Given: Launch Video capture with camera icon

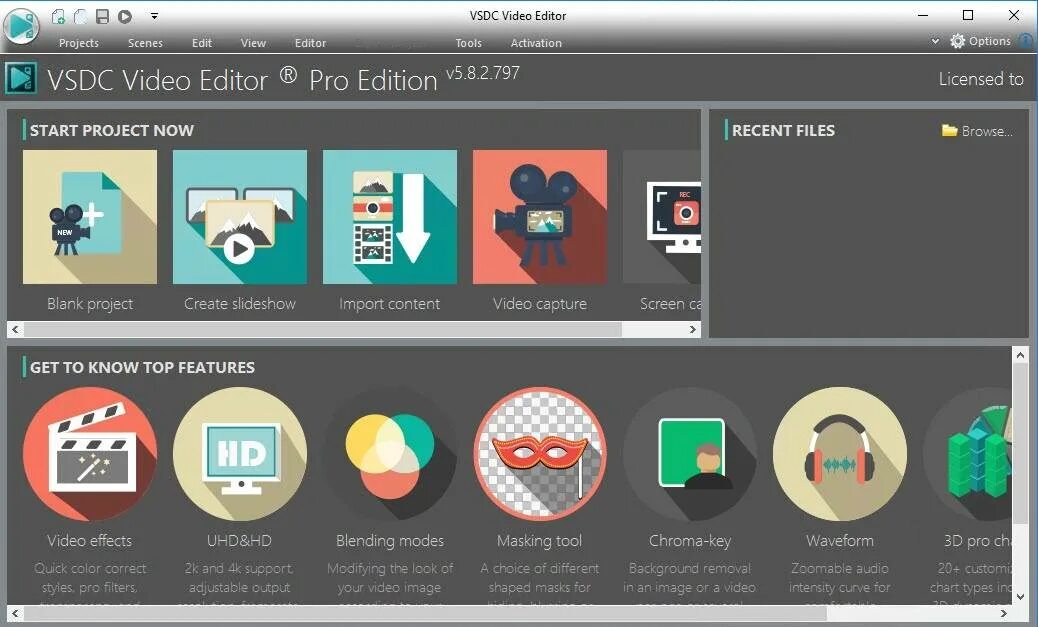Looking at the screenshot, I should click(x=540, y=217).
